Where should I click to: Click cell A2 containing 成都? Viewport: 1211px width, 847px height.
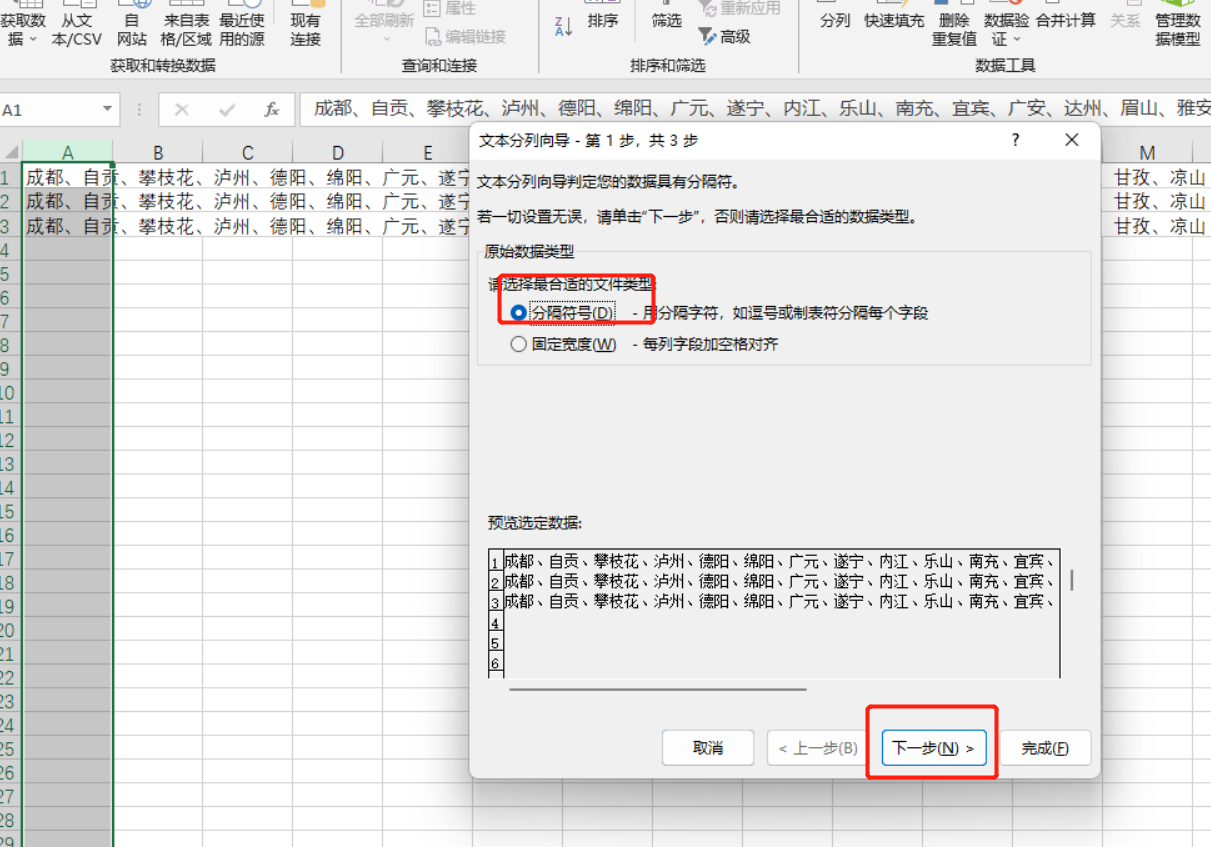(x=68, y=201)
